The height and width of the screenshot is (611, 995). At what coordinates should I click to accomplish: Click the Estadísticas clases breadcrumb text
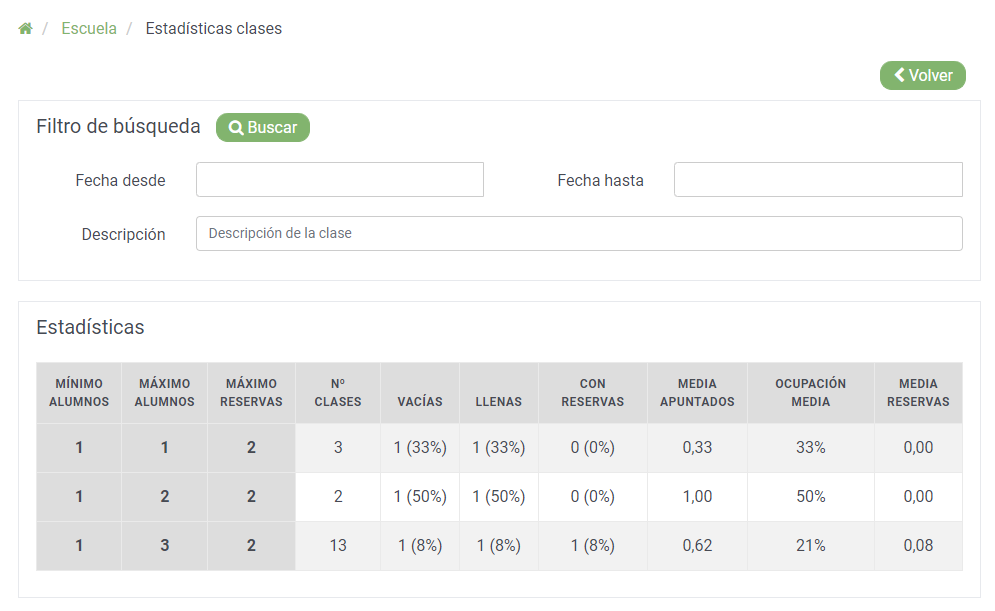(x=214, y=29)
